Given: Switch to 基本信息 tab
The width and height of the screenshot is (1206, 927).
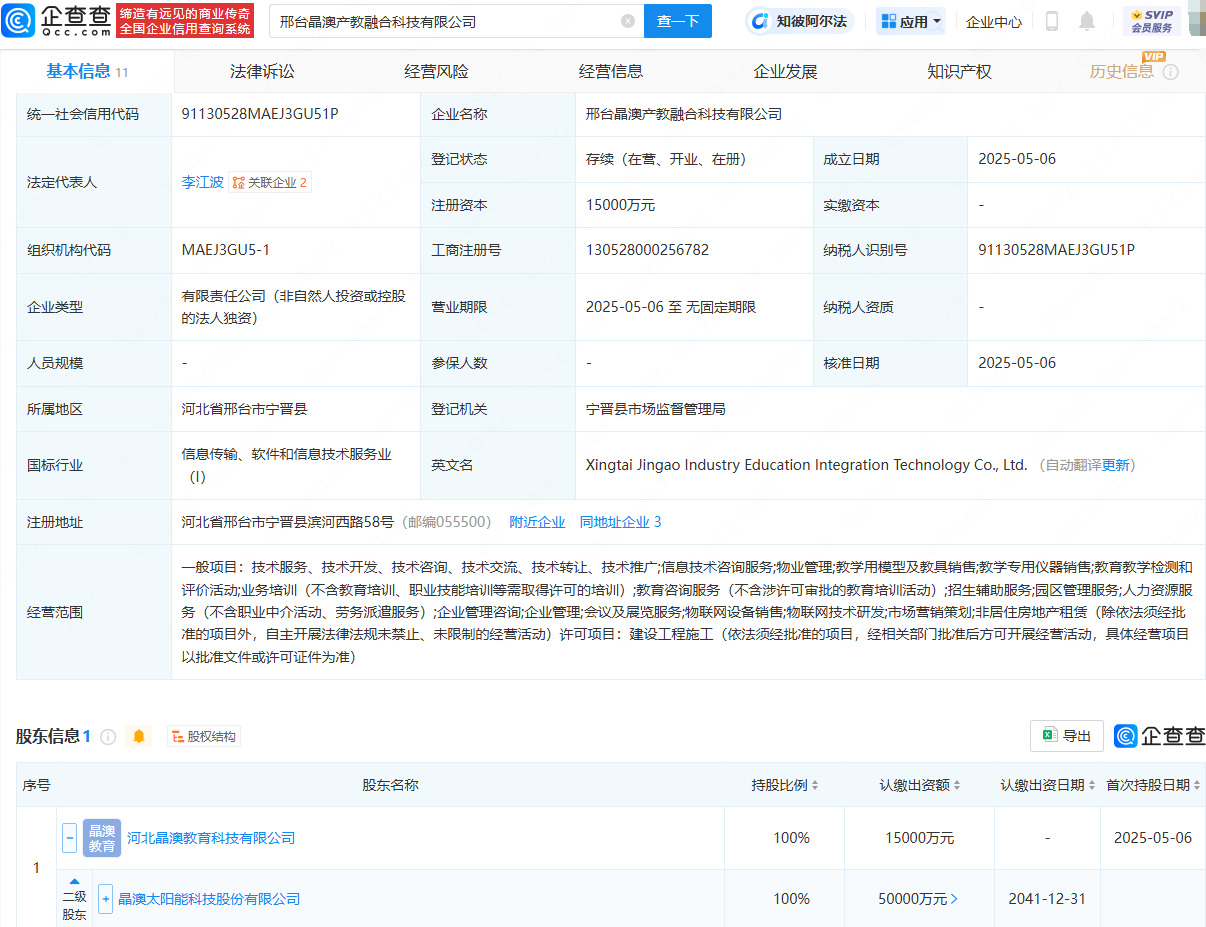Looking at the screenshot, I should tap(87, 71).
